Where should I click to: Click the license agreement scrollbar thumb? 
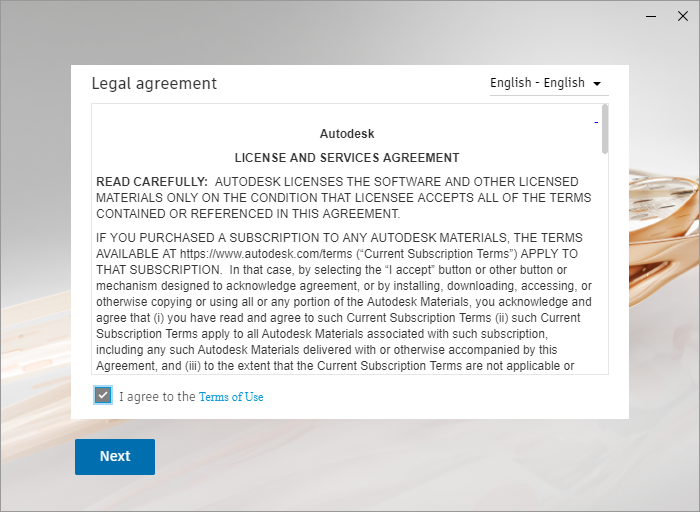click(x=605, y=129)
